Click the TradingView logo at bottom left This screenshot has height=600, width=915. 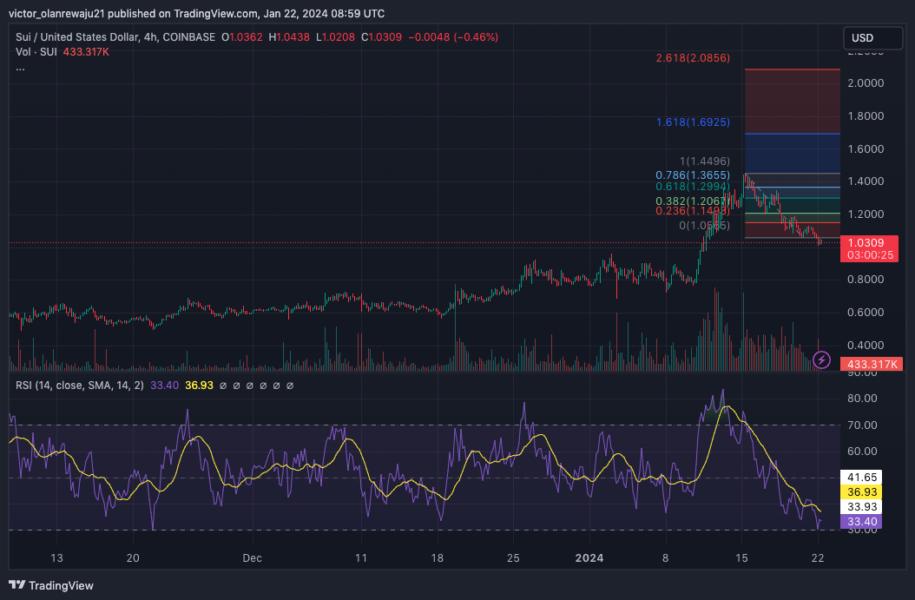(x=51, y=585)
